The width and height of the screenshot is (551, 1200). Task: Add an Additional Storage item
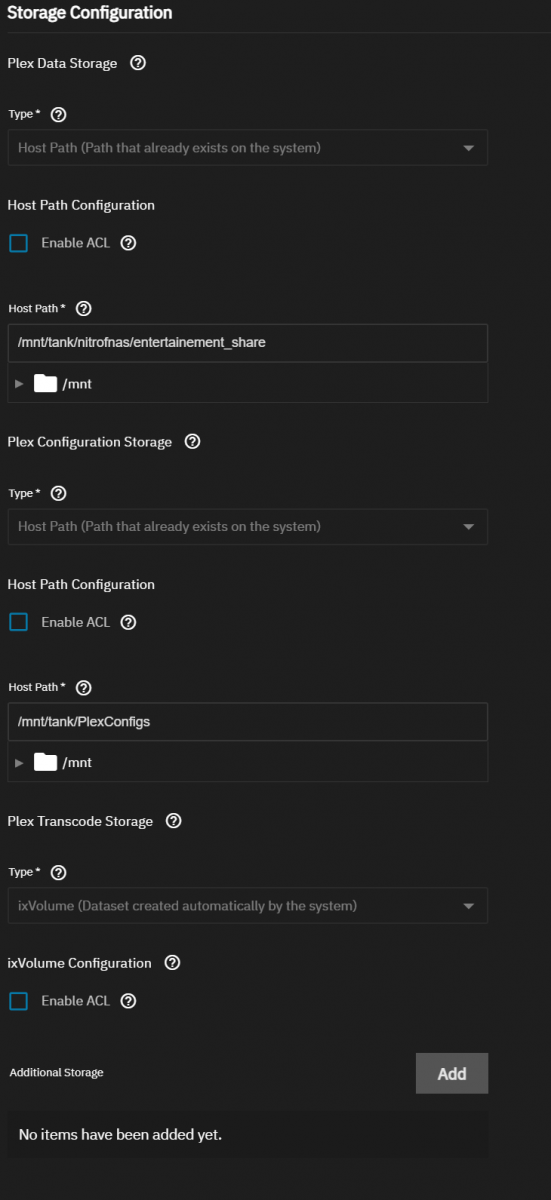(x=452, y=1073)
